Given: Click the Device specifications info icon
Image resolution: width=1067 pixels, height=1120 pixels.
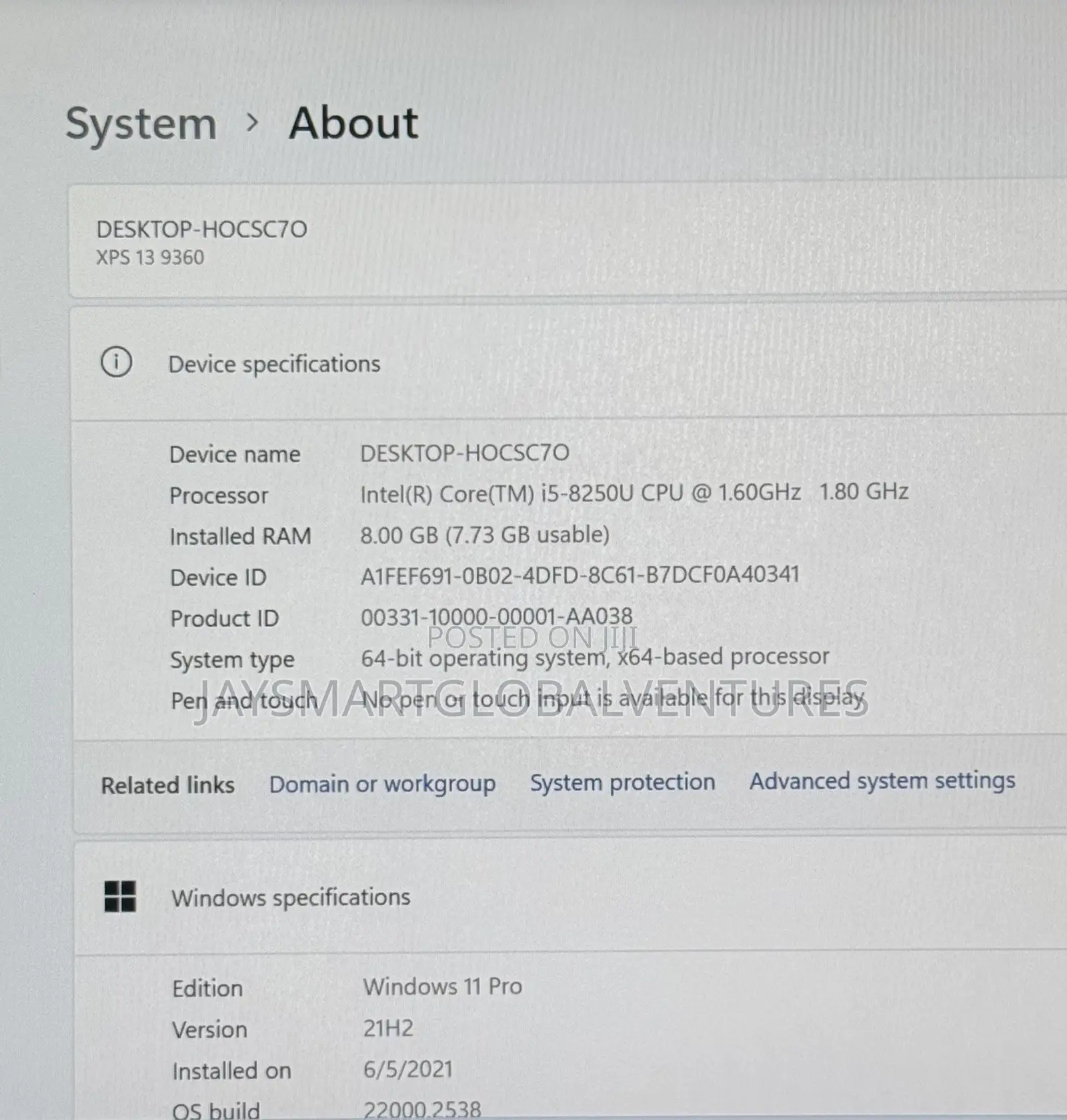Looking at the screenshot, I should point(116,362).
